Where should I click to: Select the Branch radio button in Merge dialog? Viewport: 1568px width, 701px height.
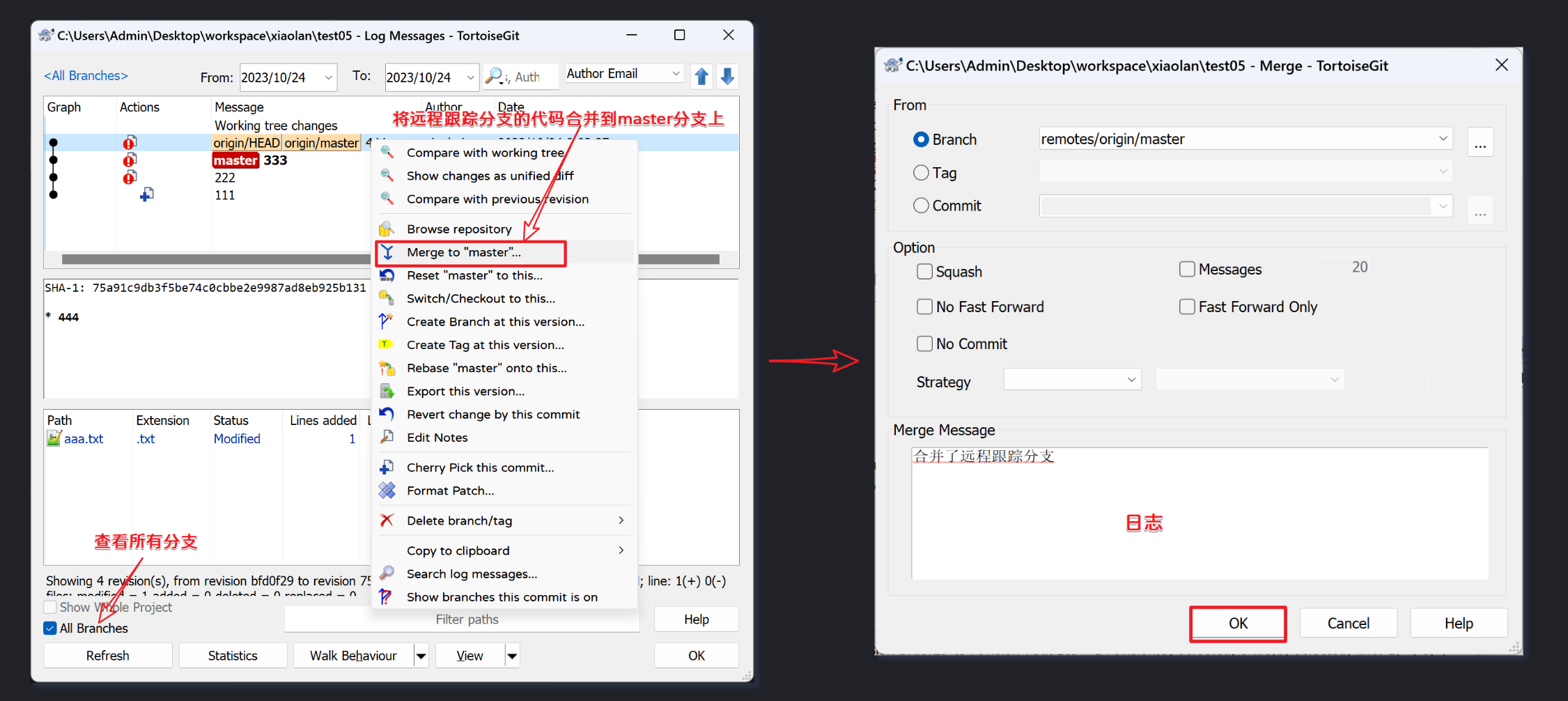click(x=921, y=139)
